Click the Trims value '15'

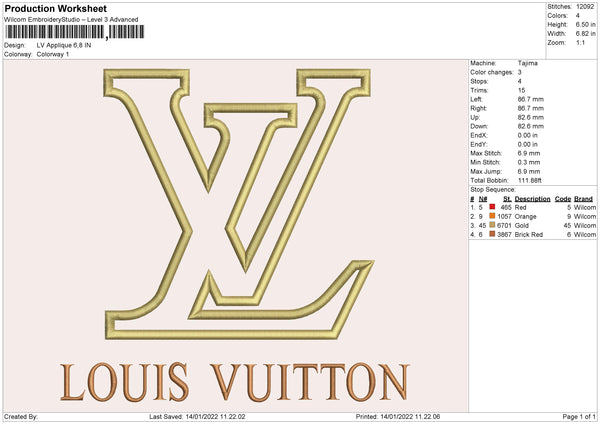click(x=521, y=90)
